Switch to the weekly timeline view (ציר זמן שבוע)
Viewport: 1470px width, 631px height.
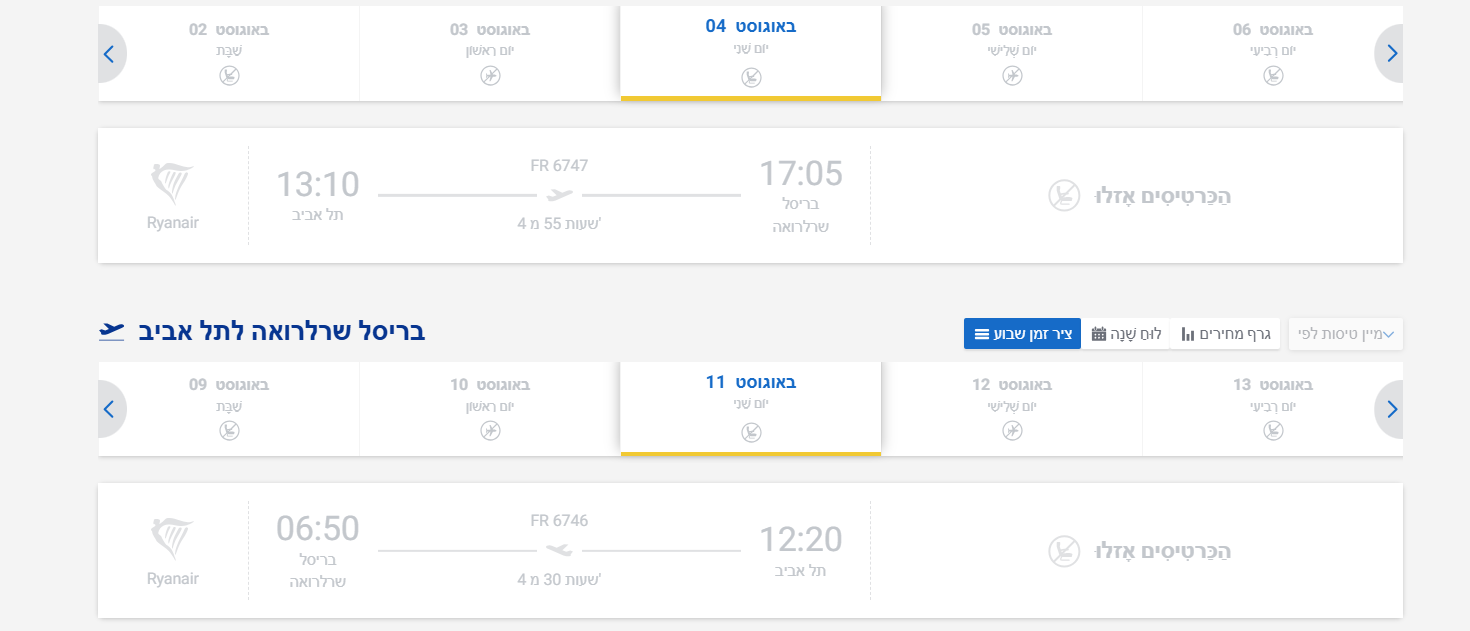[1022, 334]
